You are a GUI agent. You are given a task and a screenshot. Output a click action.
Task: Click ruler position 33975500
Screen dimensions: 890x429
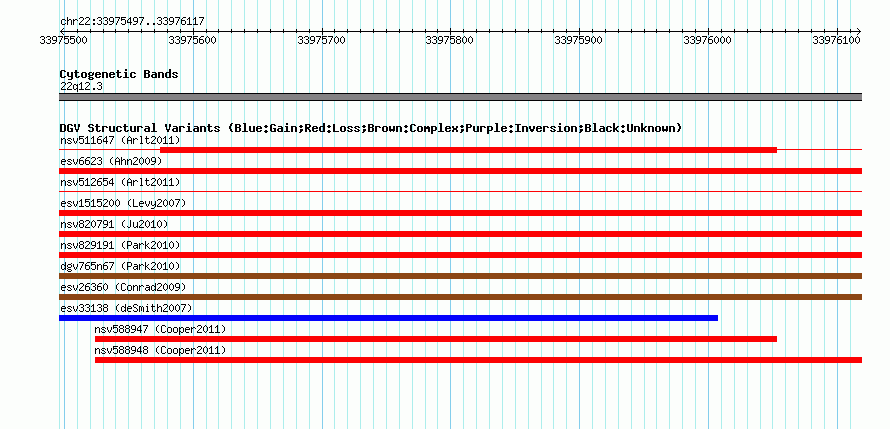tap(64, 40)
